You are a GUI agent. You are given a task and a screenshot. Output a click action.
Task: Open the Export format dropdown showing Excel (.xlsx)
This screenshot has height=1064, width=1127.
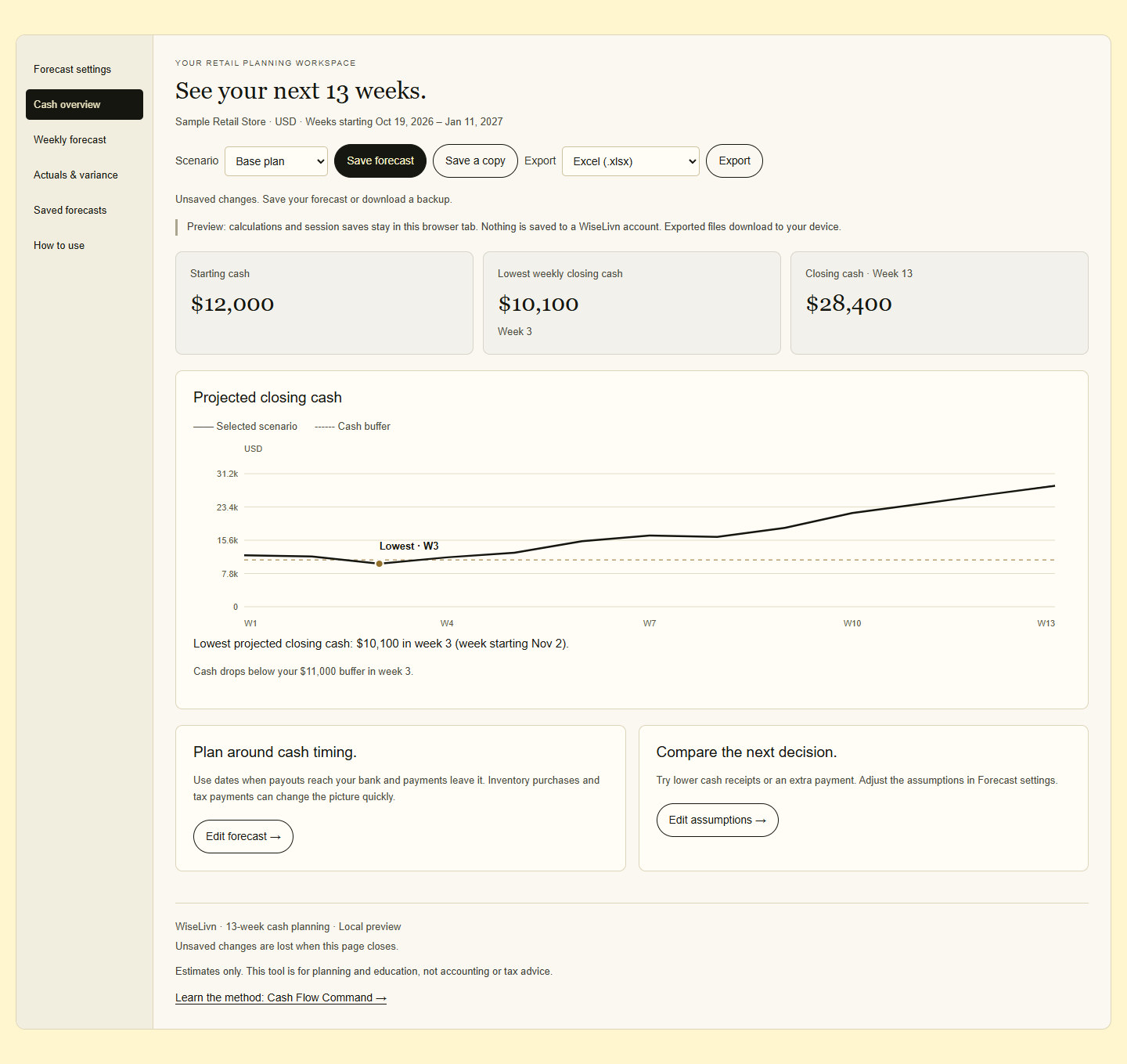[631, 161]
